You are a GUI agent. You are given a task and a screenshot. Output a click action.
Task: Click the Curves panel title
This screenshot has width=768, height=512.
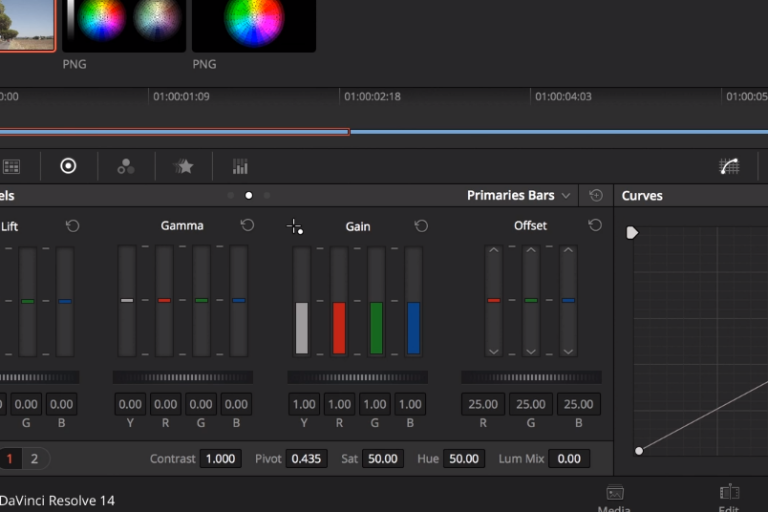642,196
